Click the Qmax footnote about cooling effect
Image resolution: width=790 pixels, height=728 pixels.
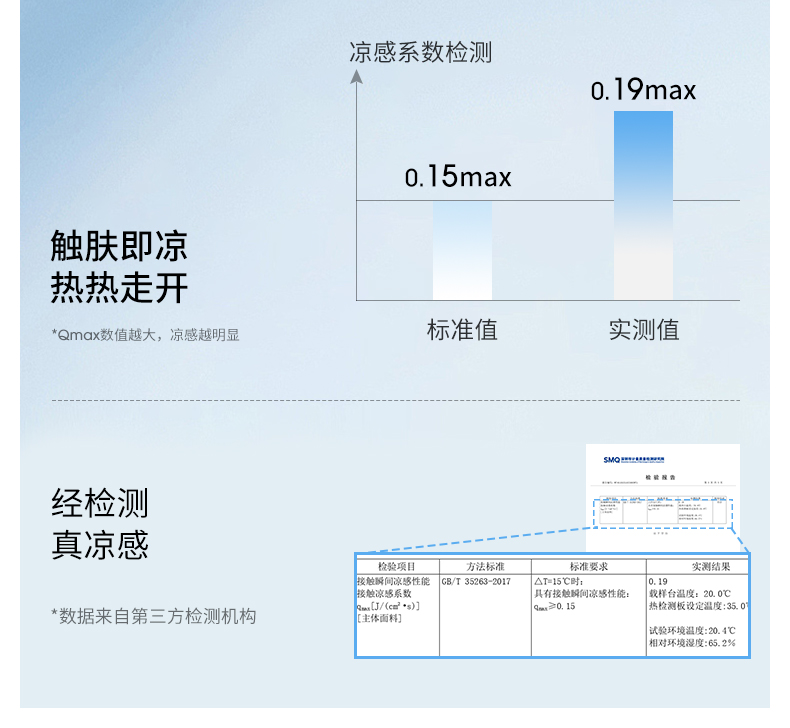145,335
